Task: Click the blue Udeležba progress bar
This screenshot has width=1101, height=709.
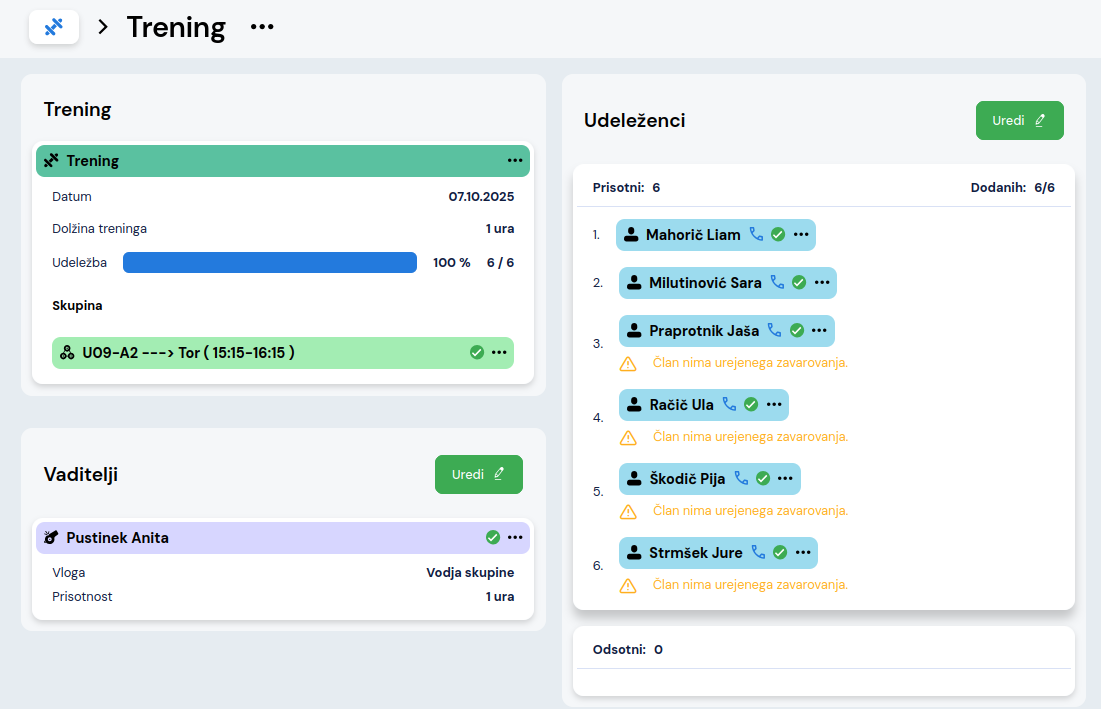Action: click(x=270, y=263)
